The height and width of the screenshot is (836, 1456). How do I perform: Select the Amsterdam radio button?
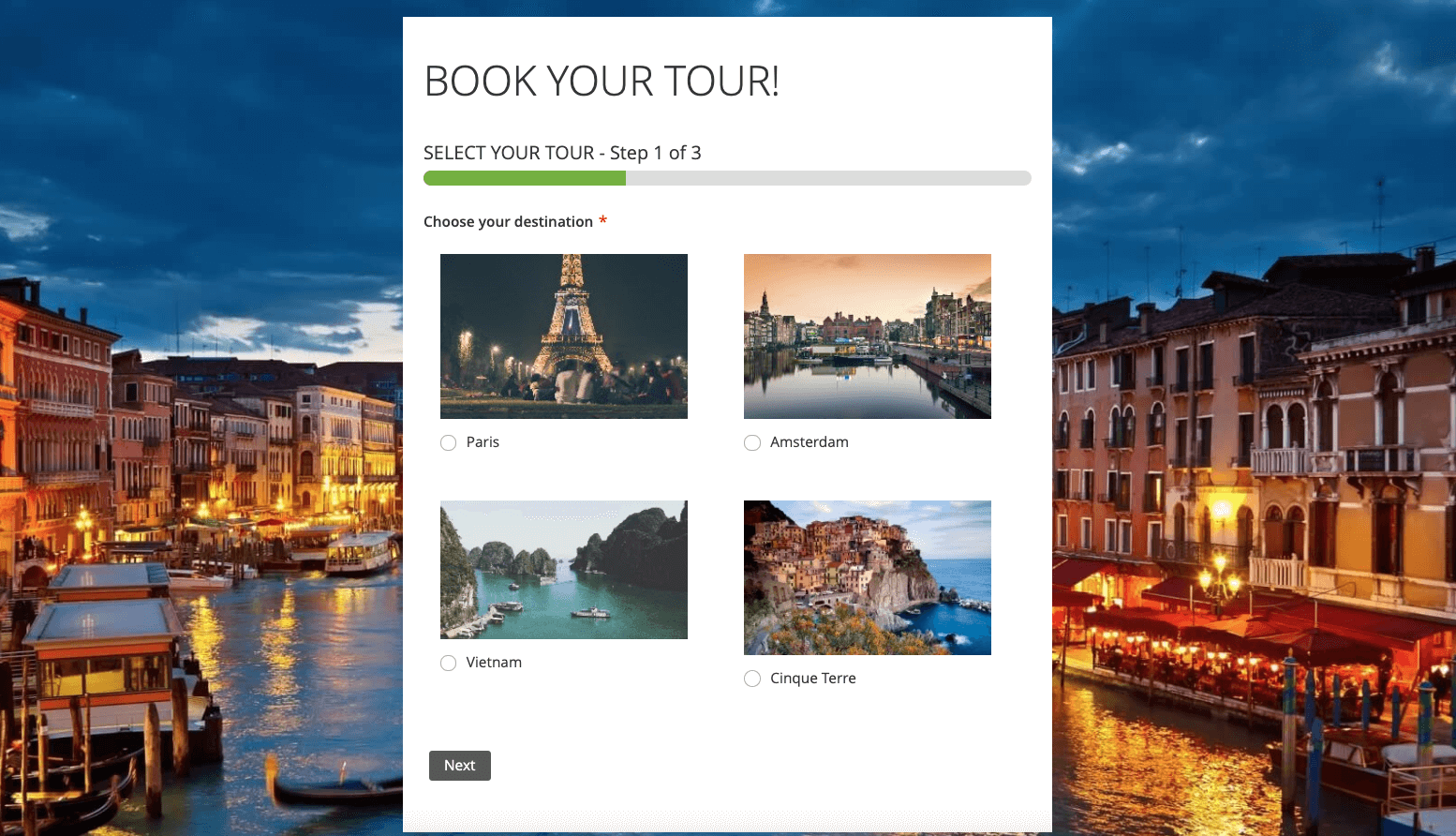click(752, 443)
